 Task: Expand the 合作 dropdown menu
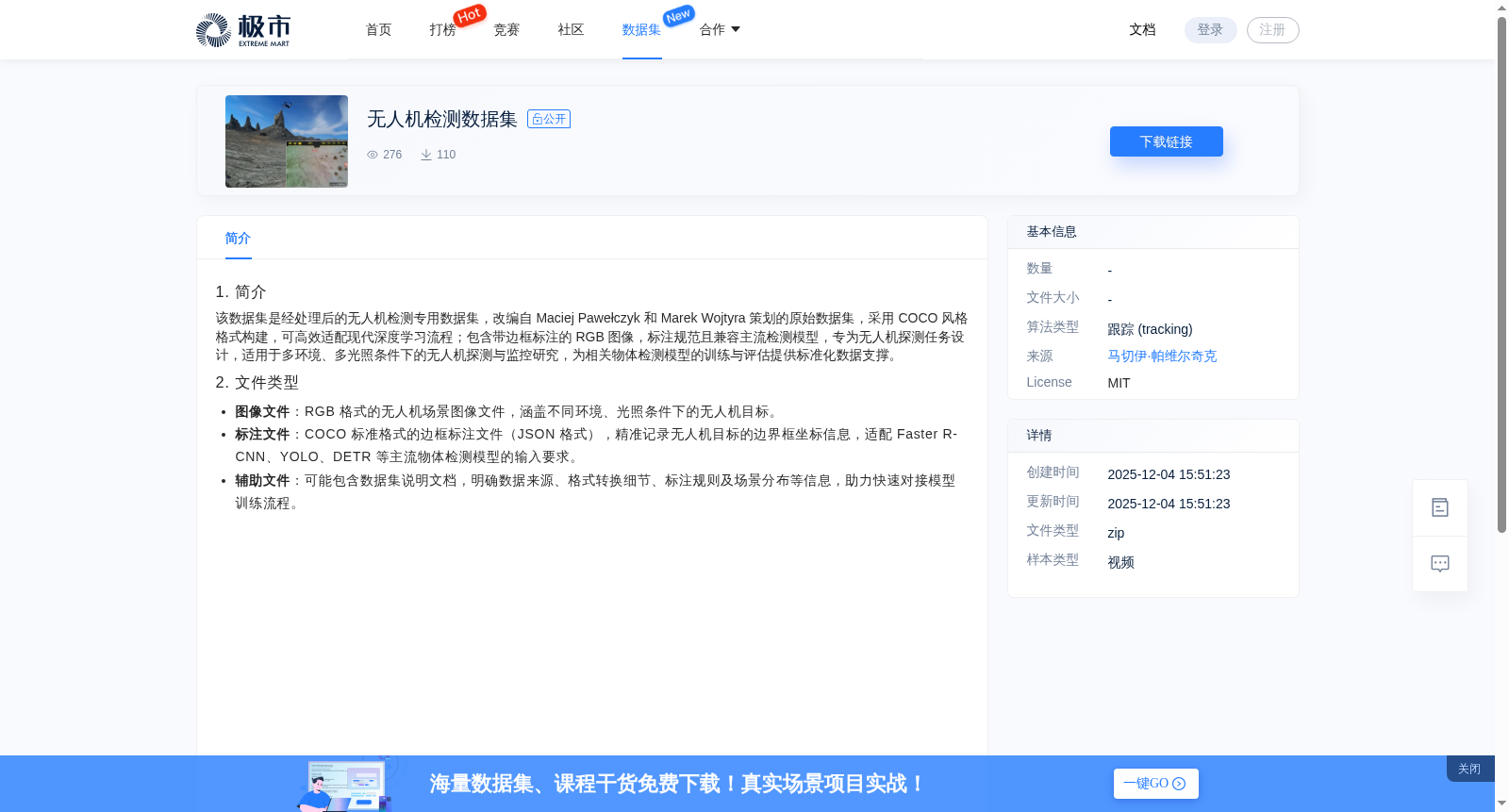720,29
